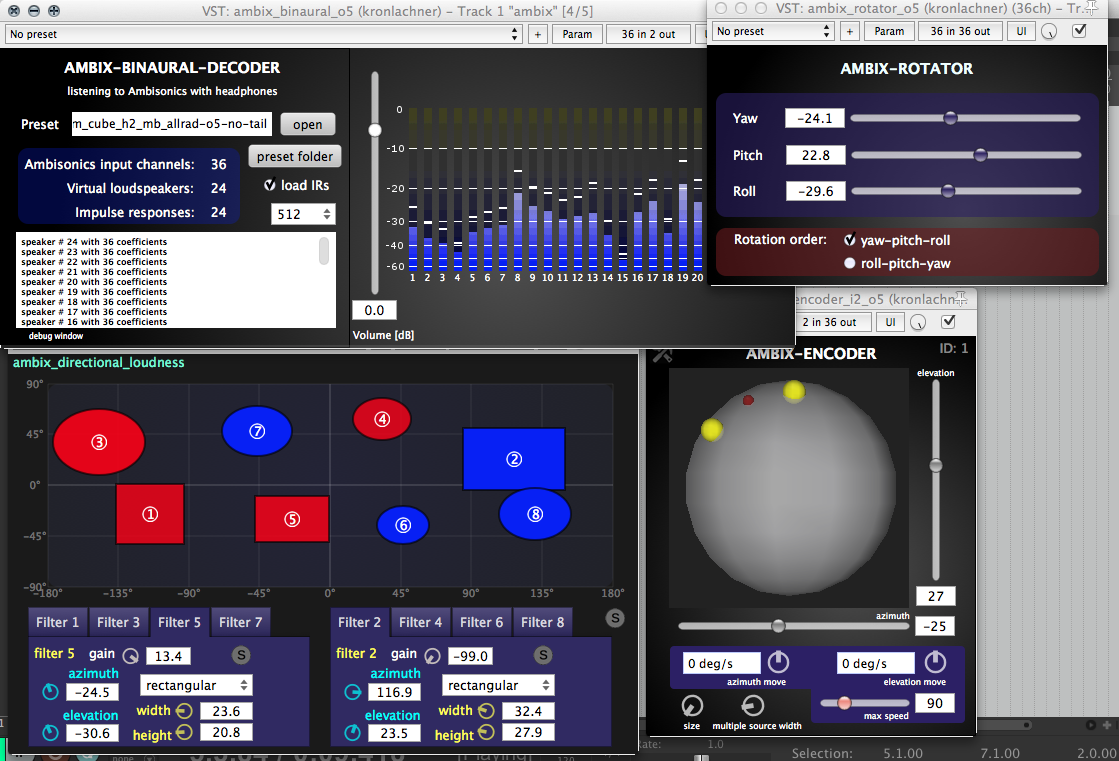The width and height of the screenshot is (1119, 761).
Task: Click the encoder size knob
Action: pyautogui.click(x=692, y=705)
